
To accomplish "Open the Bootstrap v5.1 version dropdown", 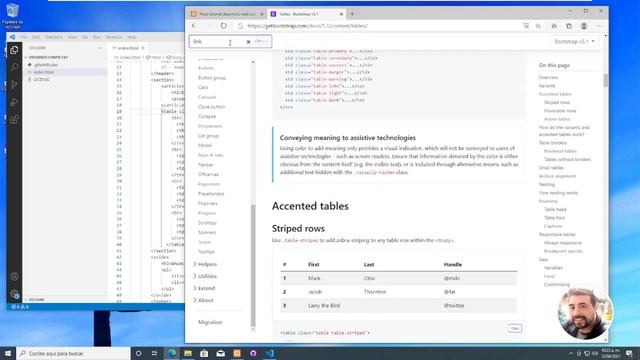I will pos(574,42).
